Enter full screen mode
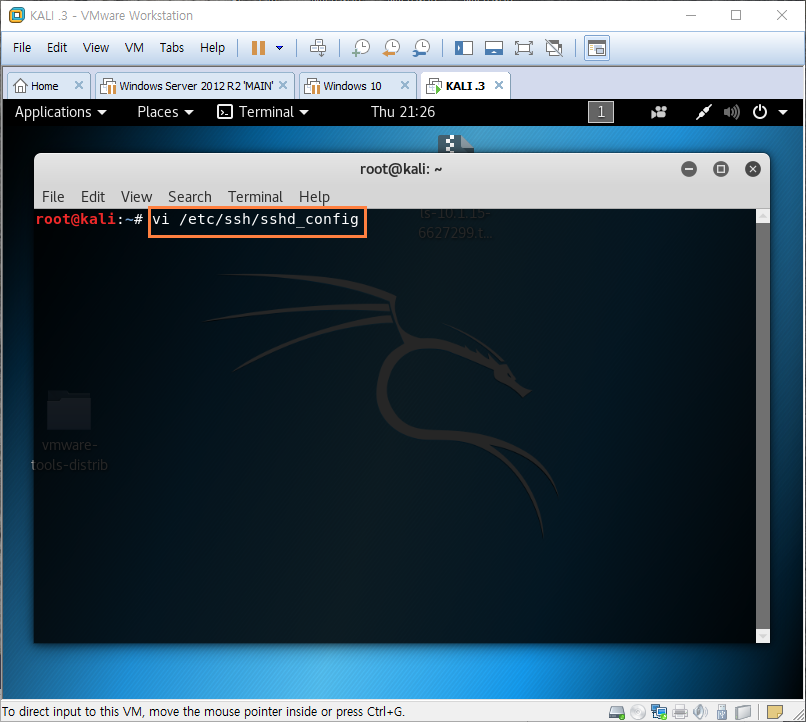The image size is (806, 722). pyautogui.click(x=524, y=48)
